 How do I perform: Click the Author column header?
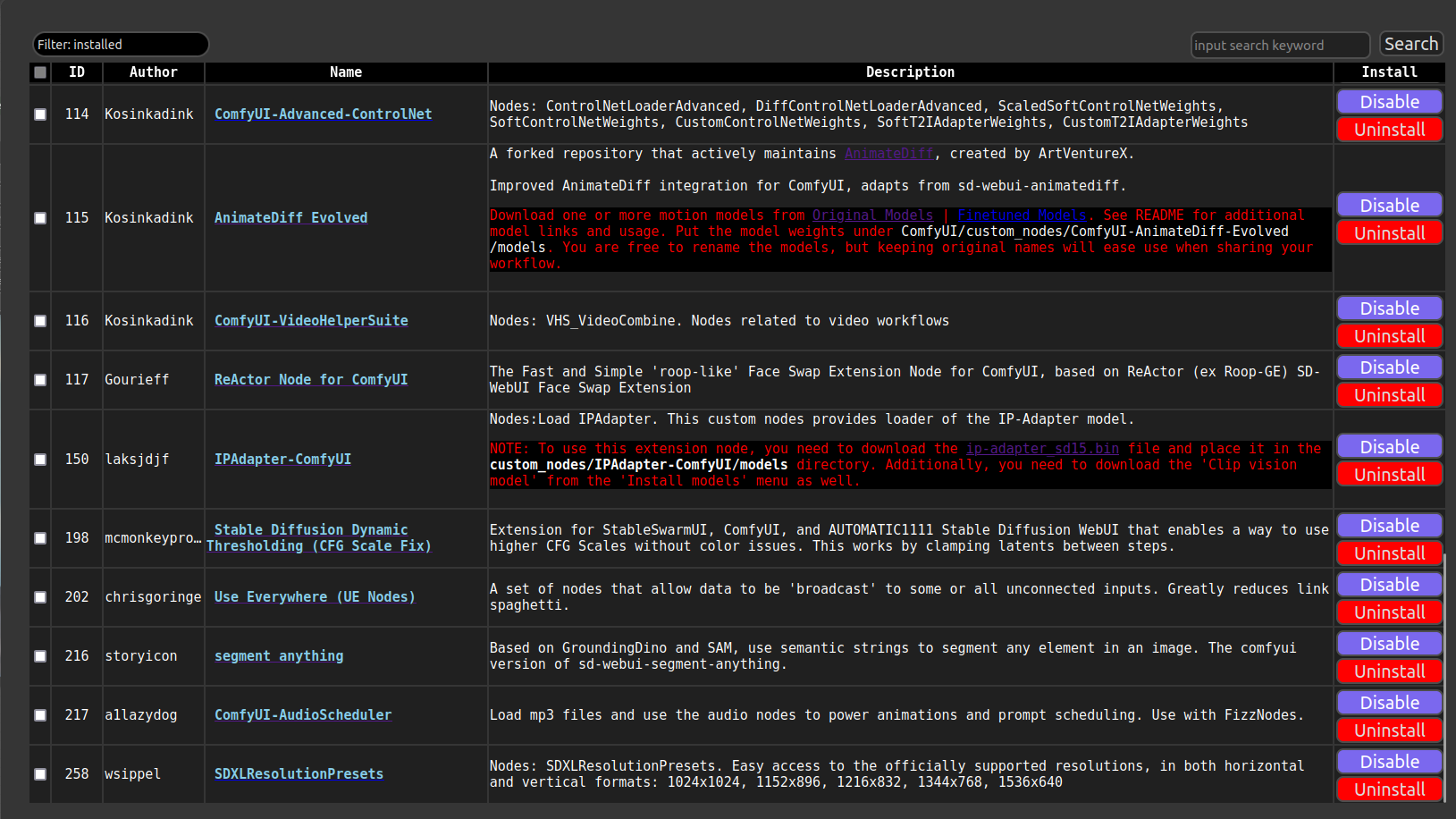click(154, 72)
